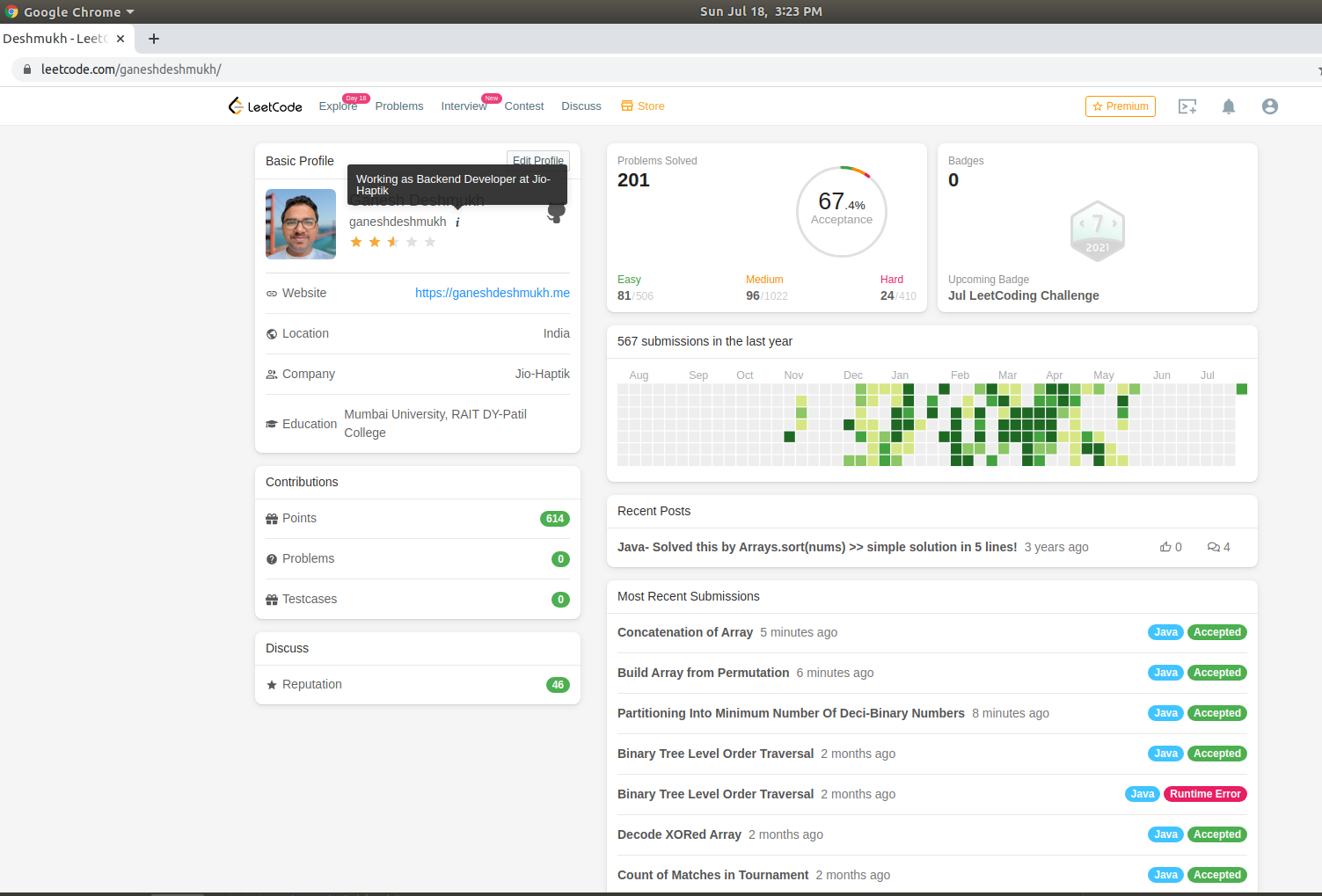Open the Store link in navbar
The height and width of the screenshot is (896, 1322).
pyautogui.click(x=643, y=106)
